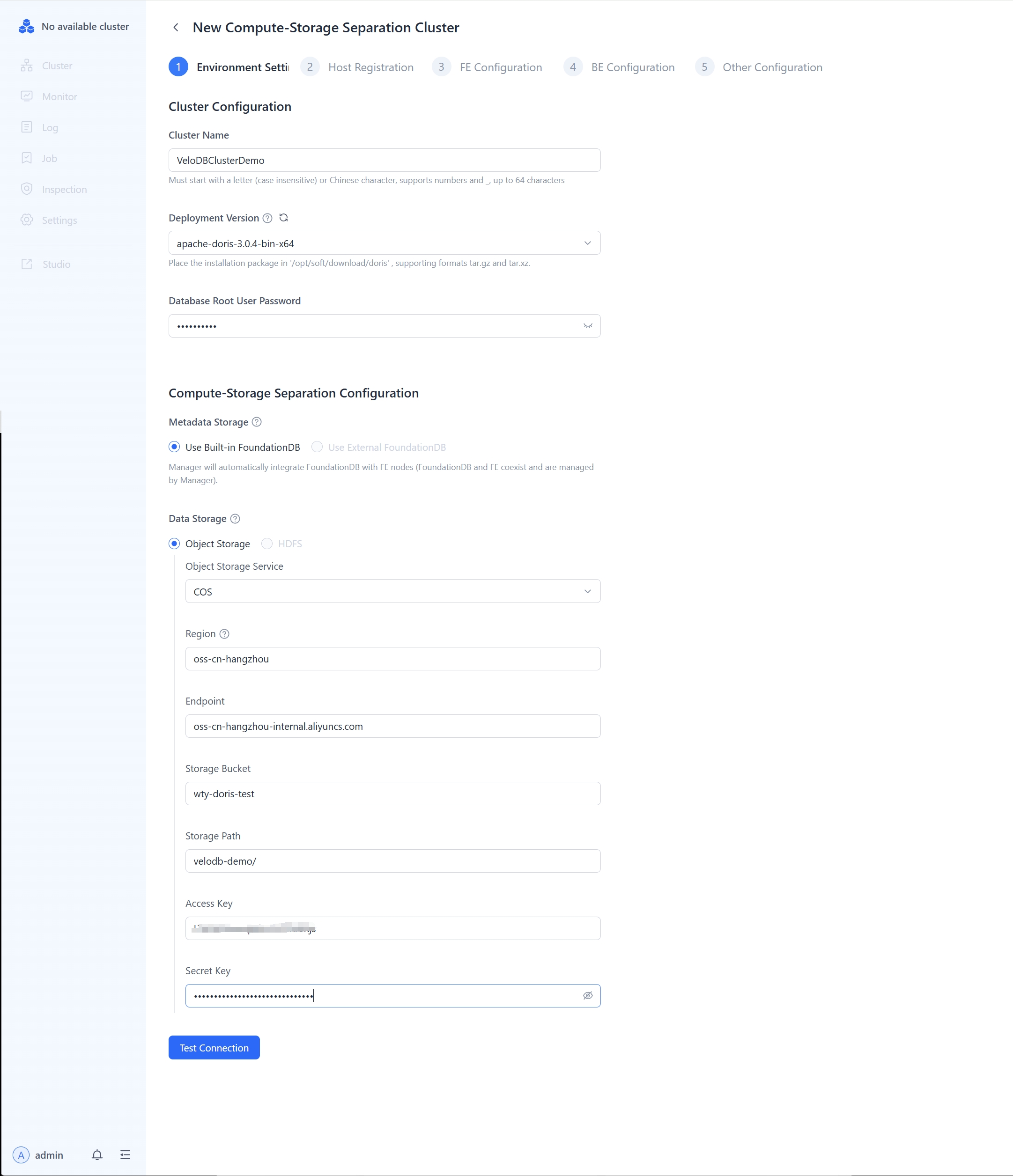Image resolution: width=1013 pixels, height=1176 pixels.
Task: Reveal the Secret Key value
Action: click(x=588, y=995)
